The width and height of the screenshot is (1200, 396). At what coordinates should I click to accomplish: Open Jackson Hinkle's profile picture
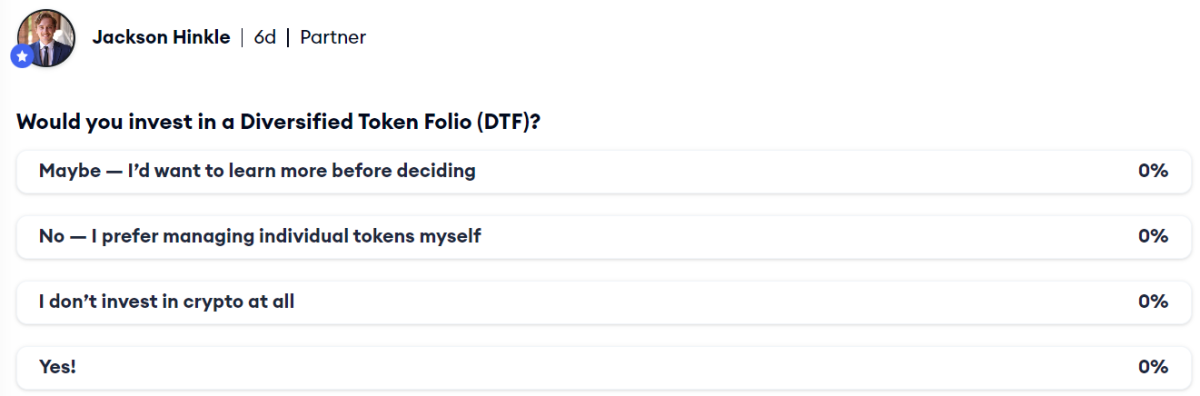(x=46, y=37)
